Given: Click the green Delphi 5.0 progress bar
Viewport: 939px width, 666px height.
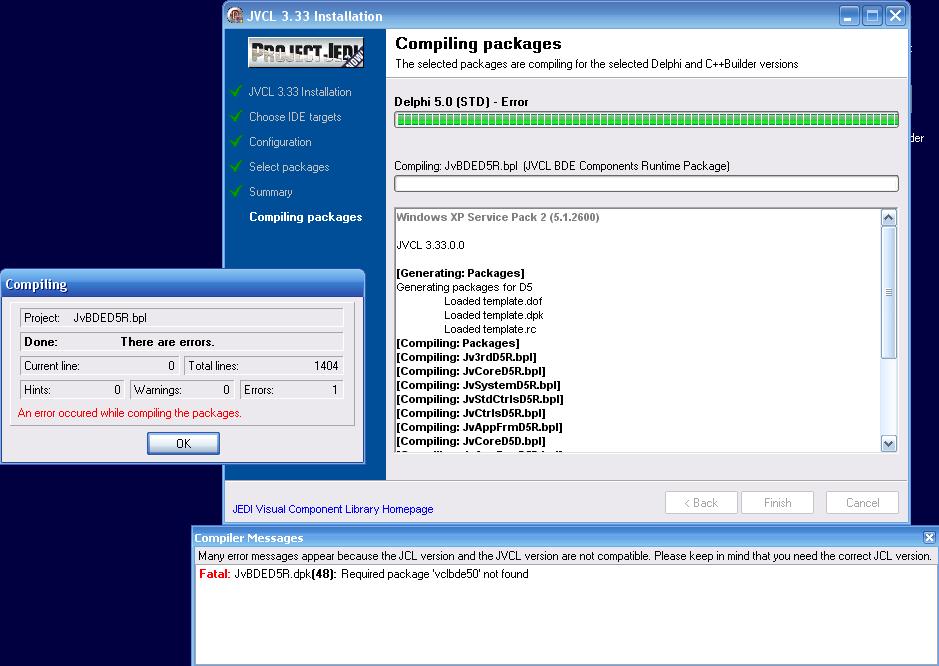Looking at the screenshot, I should (646, 119).
